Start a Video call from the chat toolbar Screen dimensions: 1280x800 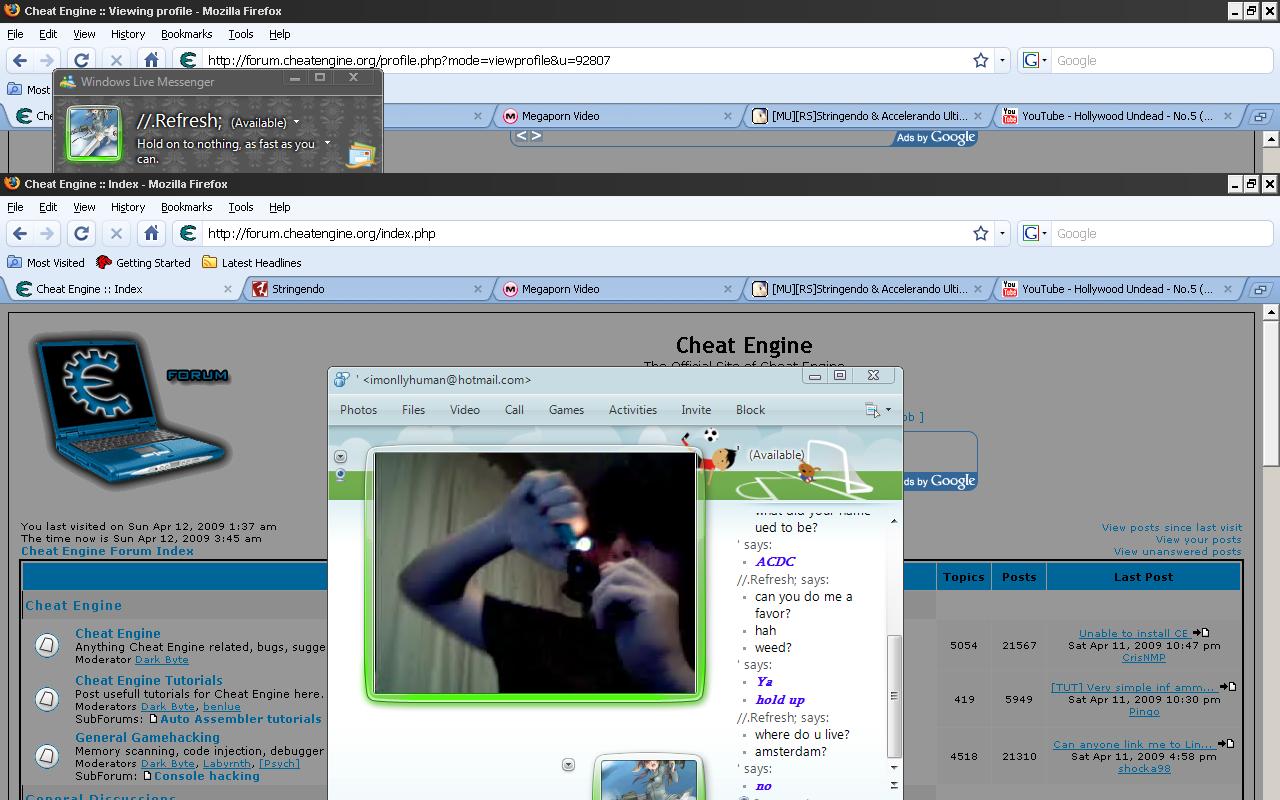[x=465, y=410]
